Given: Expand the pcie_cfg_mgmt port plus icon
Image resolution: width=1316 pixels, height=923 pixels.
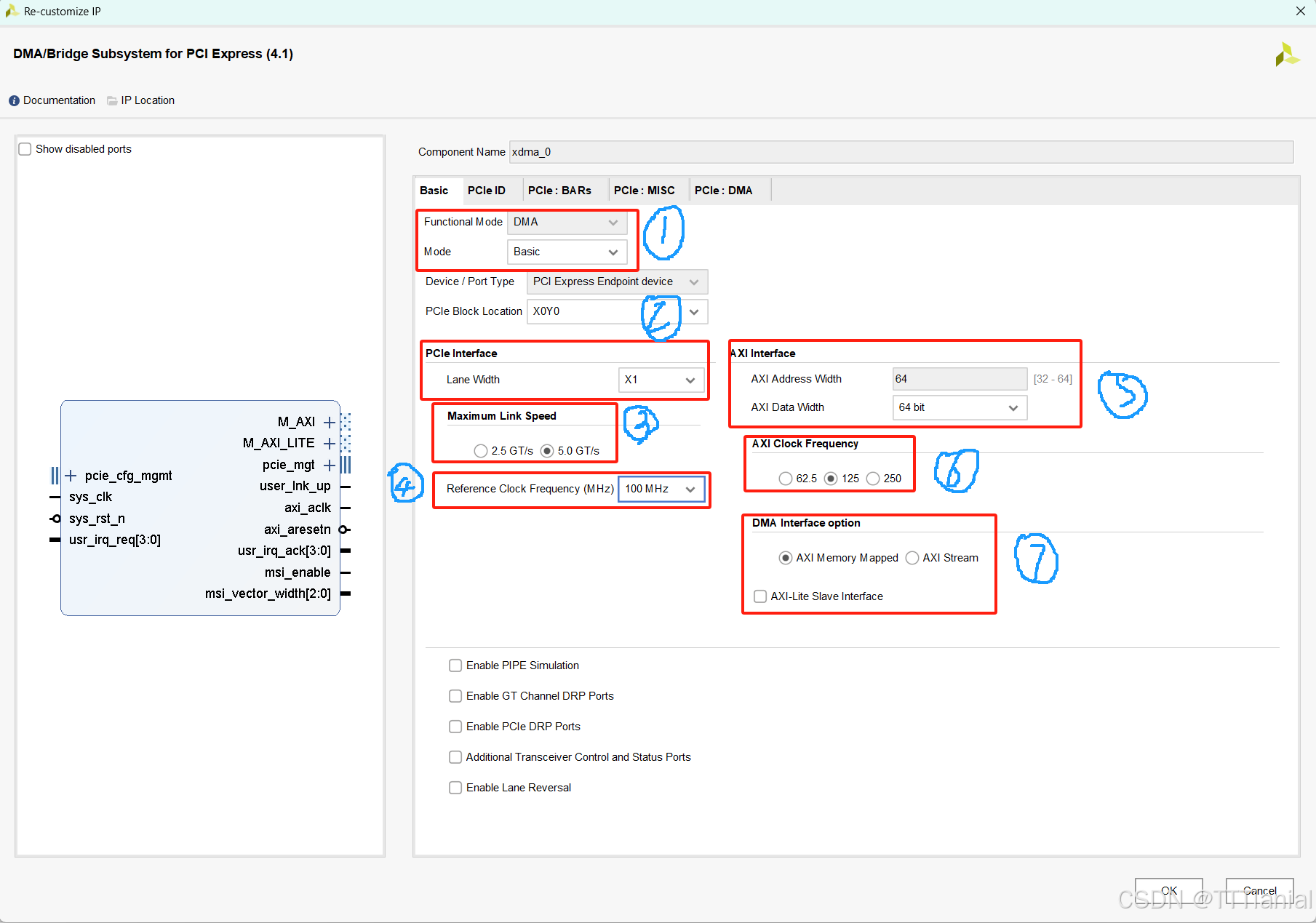Looking at the screenshot, I should tap(71, 476).
